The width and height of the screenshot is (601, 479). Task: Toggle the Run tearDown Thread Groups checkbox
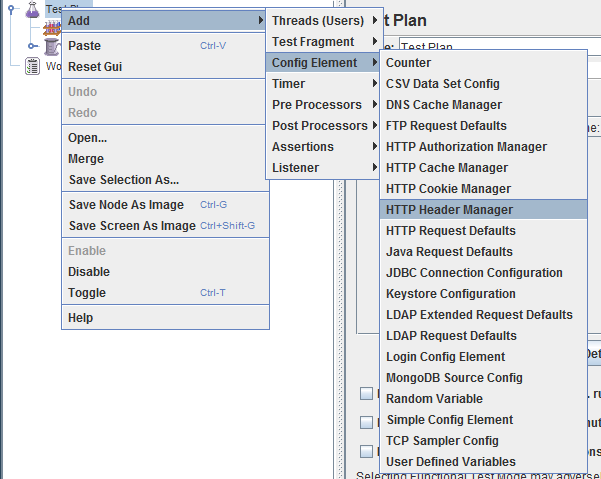pyautogui.click(x=366, y=422)
